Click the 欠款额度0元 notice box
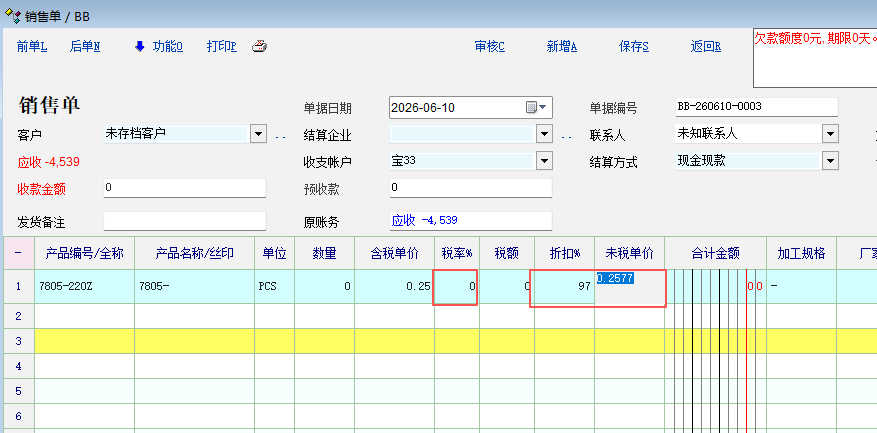877x433 pixels. [815, 58]
